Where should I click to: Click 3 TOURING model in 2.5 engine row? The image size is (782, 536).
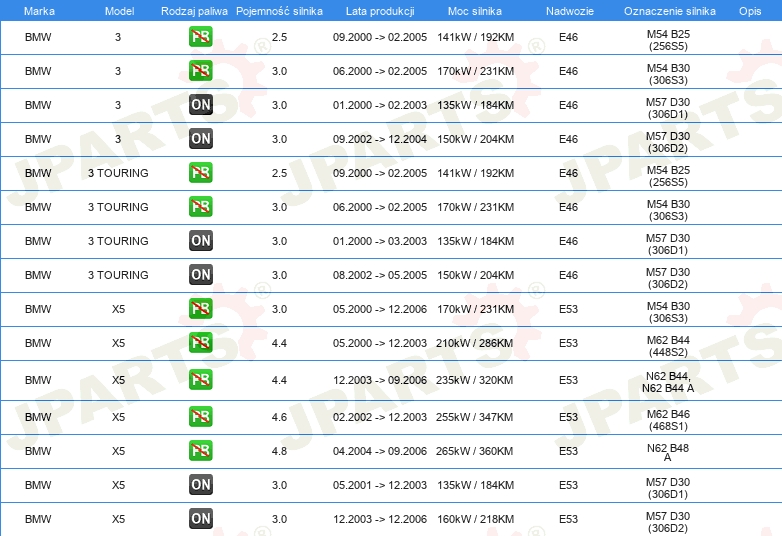coord(118,173)
